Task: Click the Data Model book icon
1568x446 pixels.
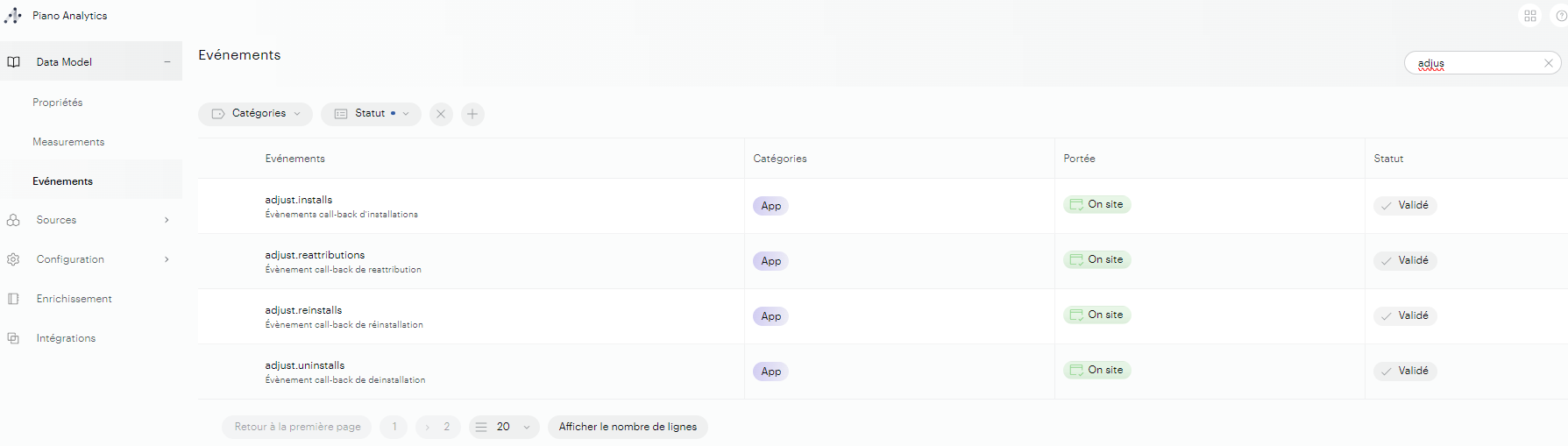Action: pyautogui.click(x=14, y=62)
